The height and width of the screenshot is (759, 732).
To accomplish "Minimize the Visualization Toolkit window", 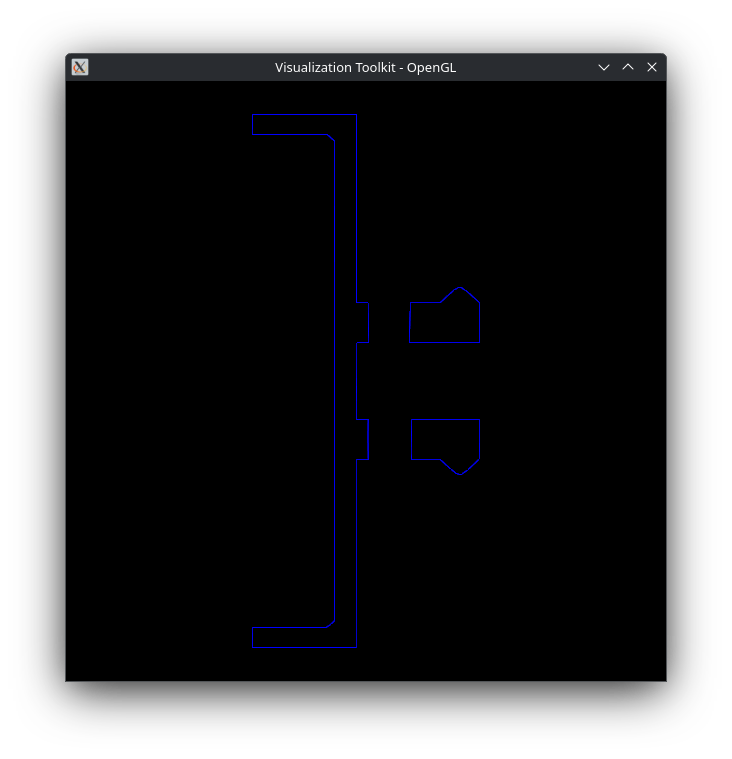I will click(604, 67).
